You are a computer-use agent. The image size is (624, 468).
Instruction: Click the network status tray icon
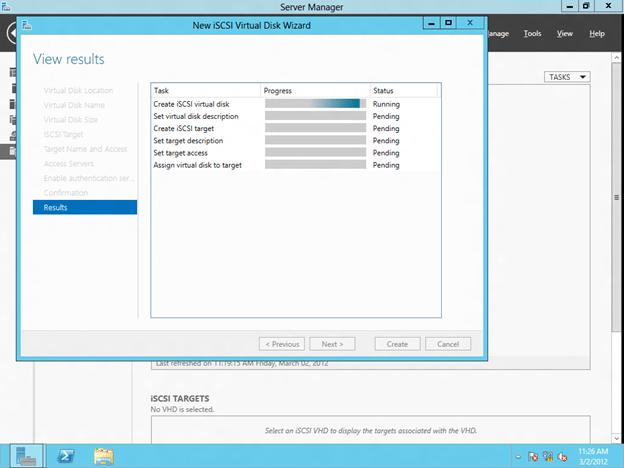tap(549, 456)
